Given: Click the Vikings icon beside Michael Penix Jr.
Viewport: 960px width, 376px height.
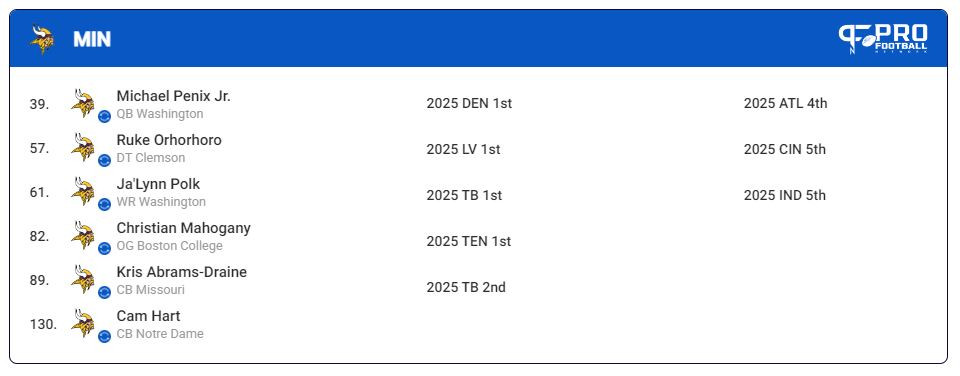Looking at the screenshot, I should click(x=83, y=103).
